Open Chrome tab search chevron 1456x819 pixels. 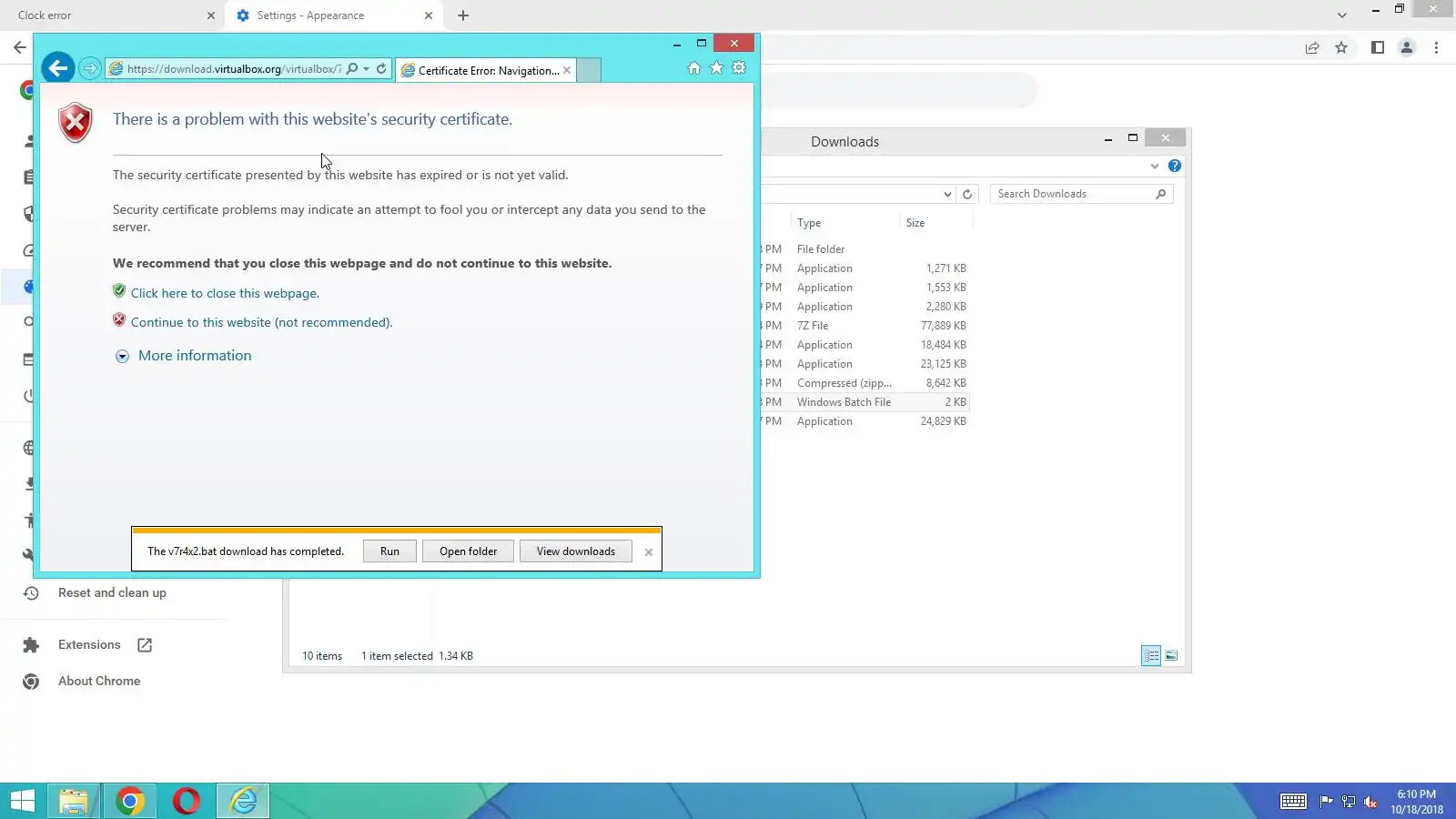(1341, 15)
